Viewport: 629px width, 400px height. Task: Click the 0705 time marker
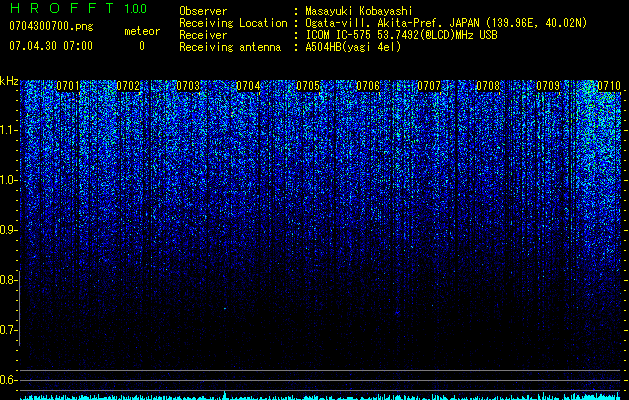click(308, 86)
